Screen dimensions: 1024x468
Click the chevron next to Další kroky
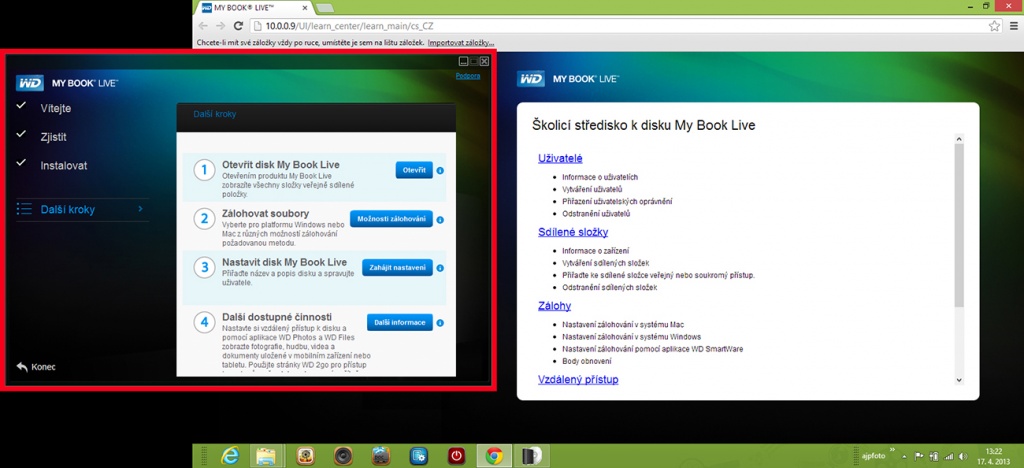(140, 209)
